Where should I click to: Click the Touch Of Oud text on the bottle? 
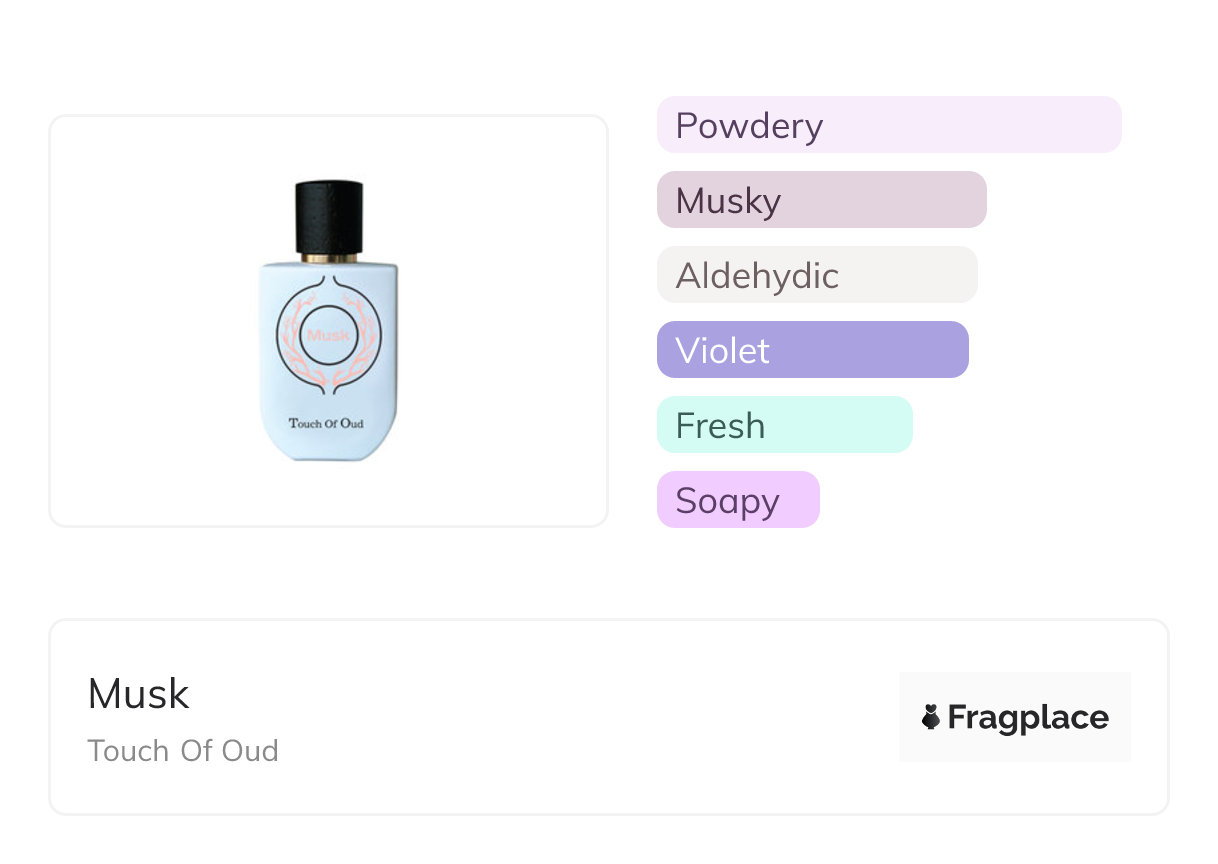326,423
